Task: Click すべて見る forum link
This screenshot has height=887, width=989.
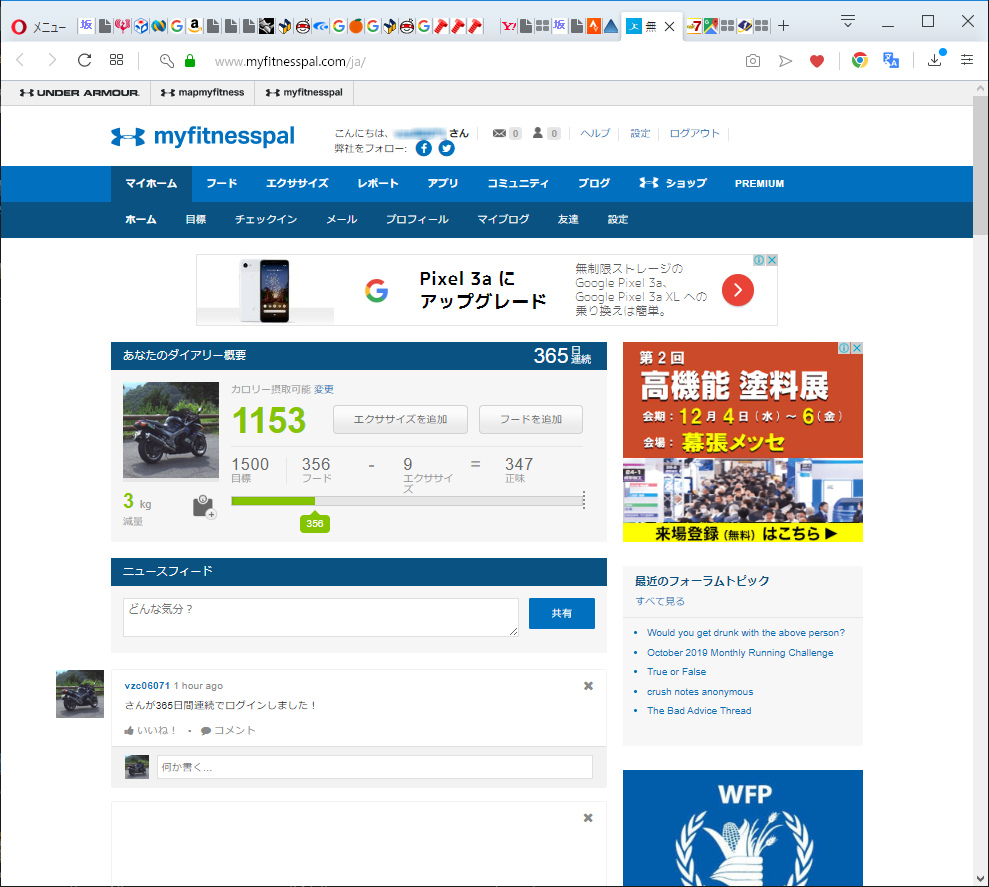Action: click(x=660, y=601)
